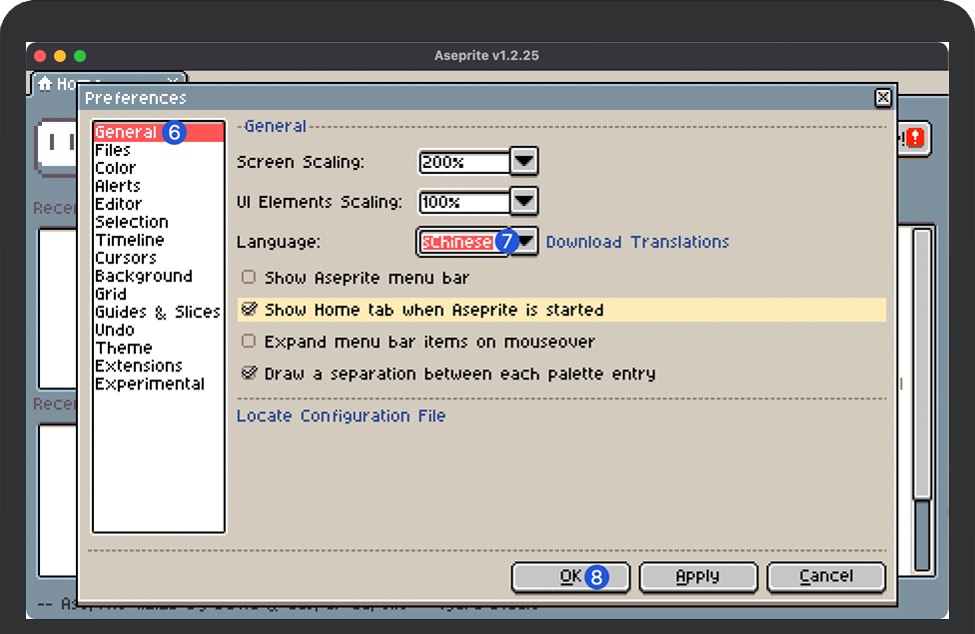Confirm preferences with the OK button
This screenshot has width=975, height=634.
(x=571, y=577)
